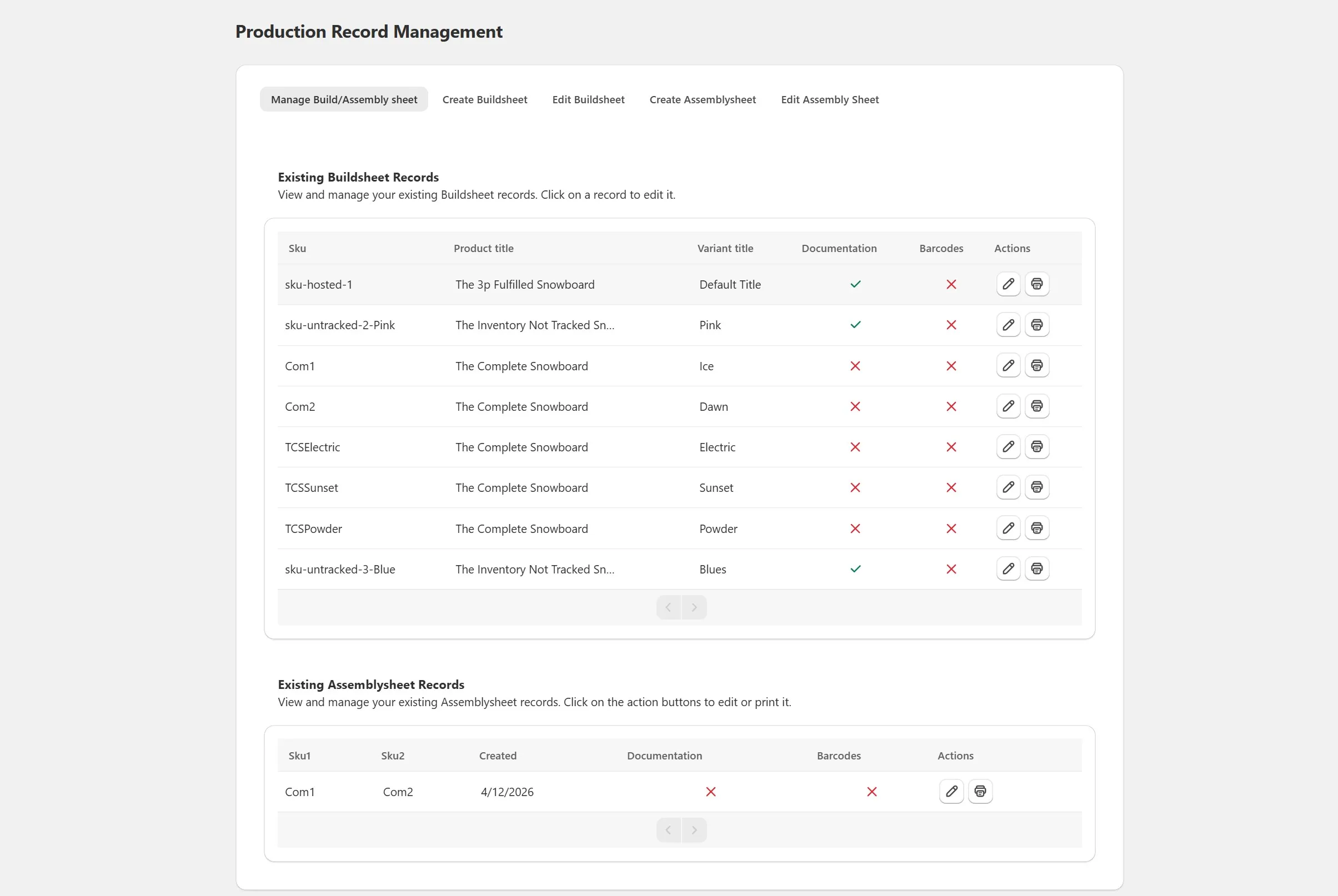Screen dimensions: 1338x896
Task: Click the Sku column header in the buildsheet table
Action: [297, 249]
